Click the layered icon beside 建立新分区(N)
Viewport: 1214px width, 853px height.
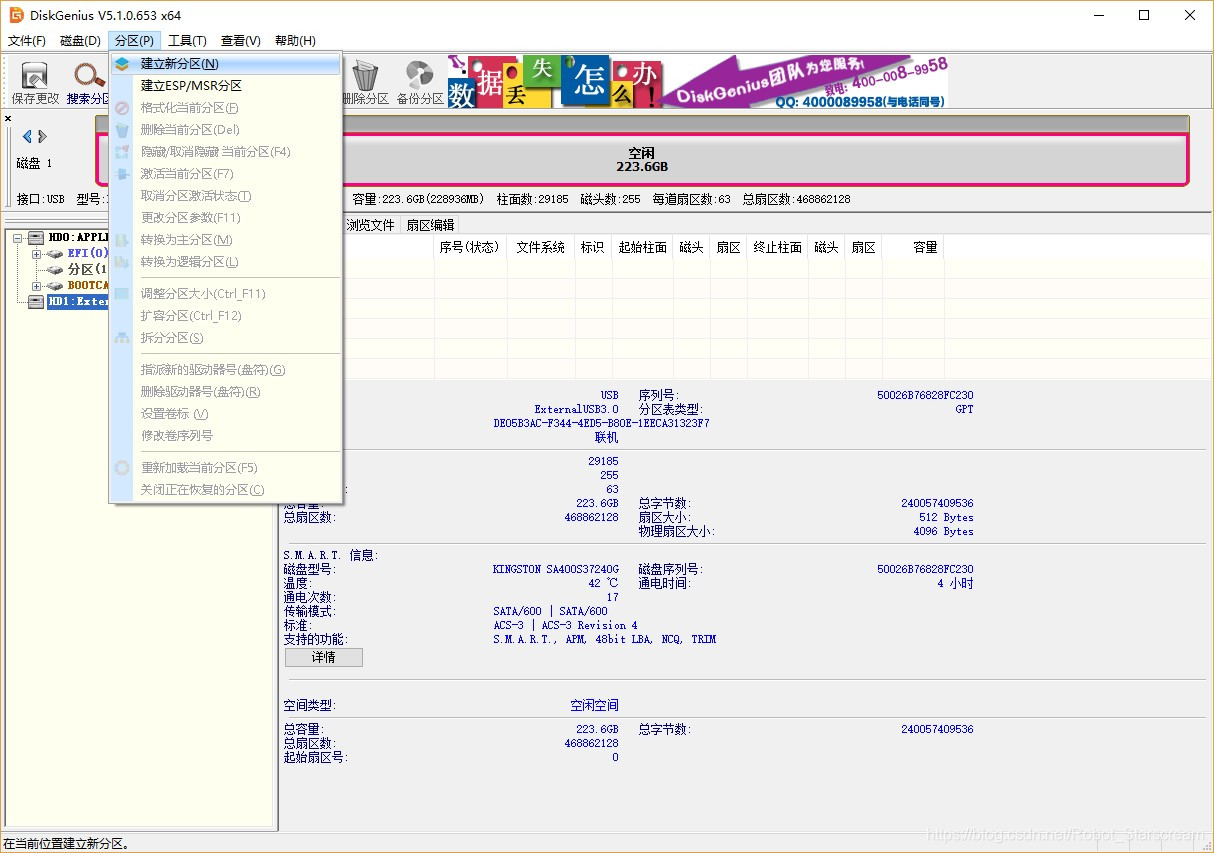pos(122,64)
